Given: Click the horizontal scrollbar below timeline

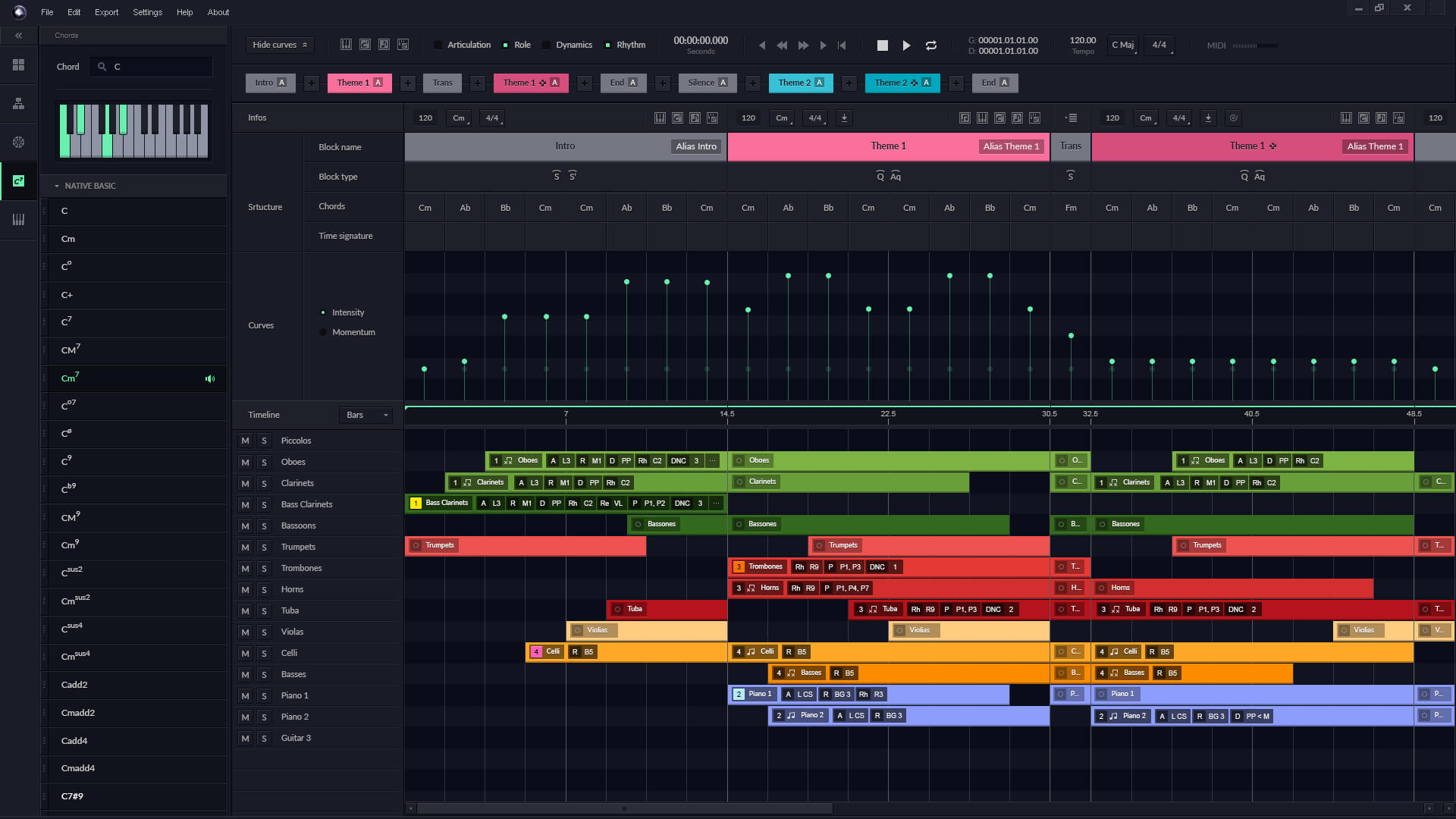Looking at the screenshot, I should tap(624, 808).
